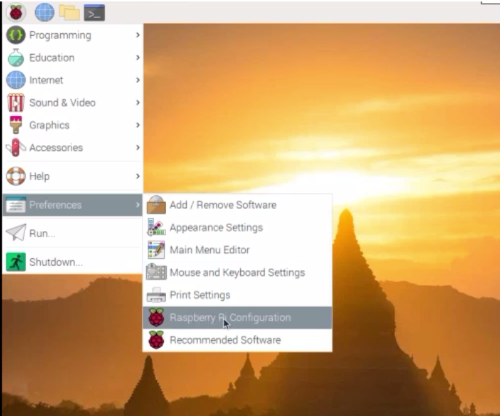The image size is (500, 416).
Task: Expand the Accessories submenu arrow
Action: tap(138, 147)
